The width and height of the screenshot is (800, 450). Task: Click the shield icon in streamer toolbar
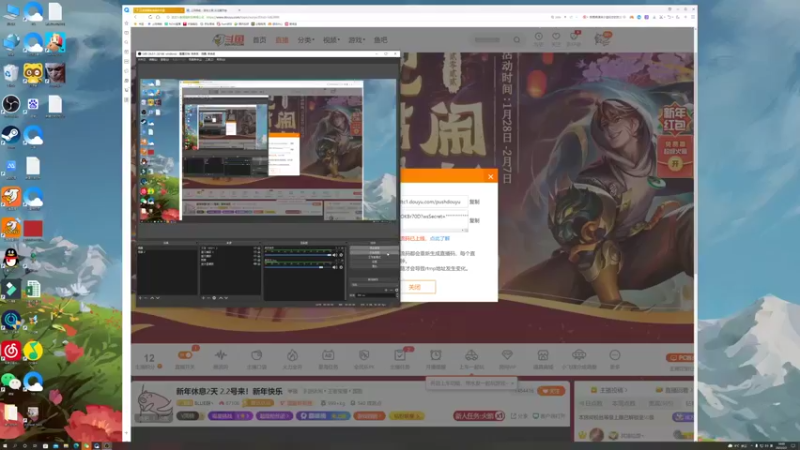[364, 355]
